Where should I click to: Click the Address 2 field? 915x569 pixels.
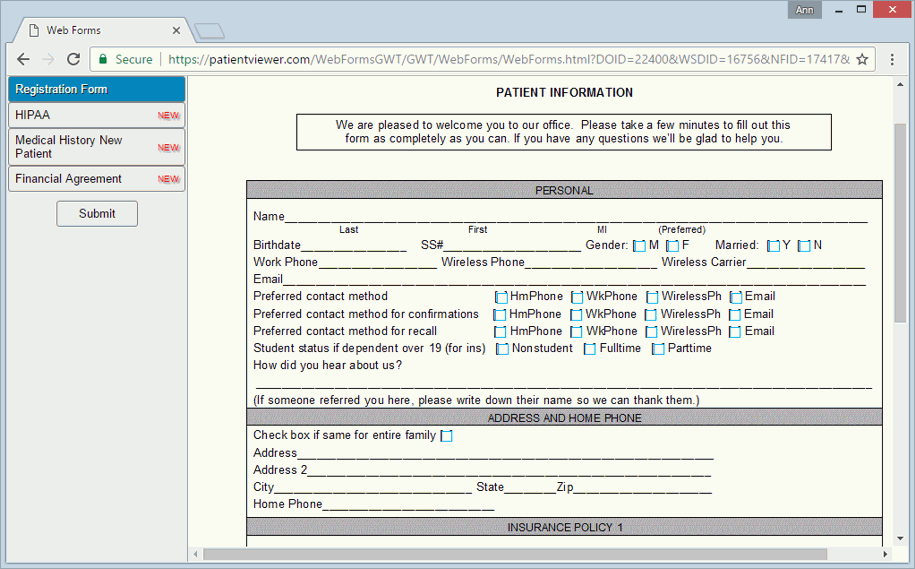tap(509, 470)
